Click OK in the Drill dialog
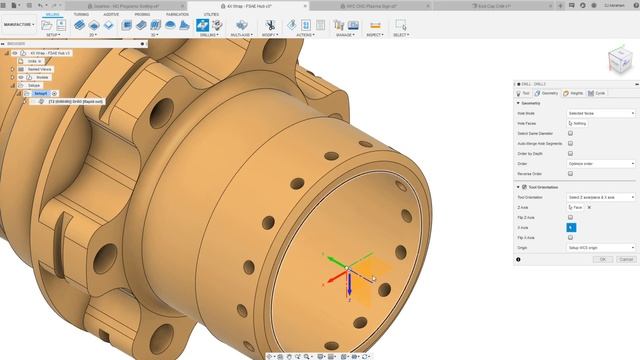Viewport: 640px width, 360px height. [x=603, y=260]
